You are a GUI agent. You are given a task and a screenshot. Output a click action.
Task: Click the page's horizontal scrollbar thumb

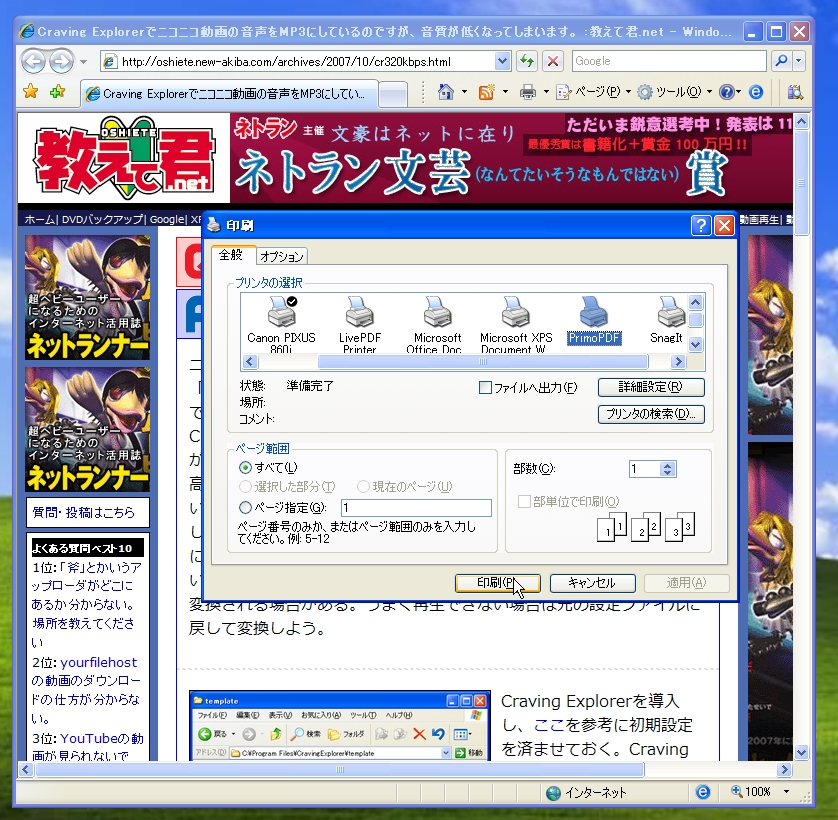pos(339,770)
